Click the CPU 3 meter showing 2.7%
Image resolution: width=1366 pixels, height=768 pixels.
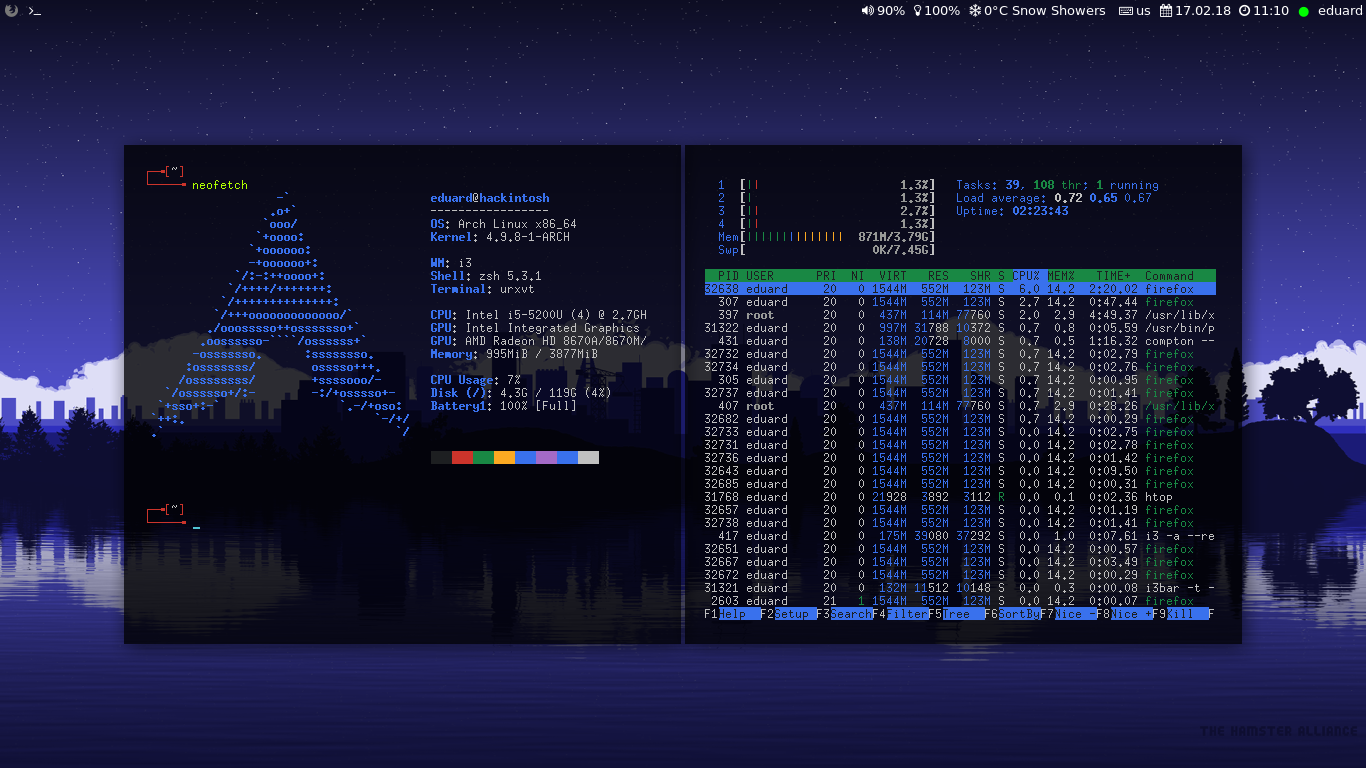[x=826, y=211]
